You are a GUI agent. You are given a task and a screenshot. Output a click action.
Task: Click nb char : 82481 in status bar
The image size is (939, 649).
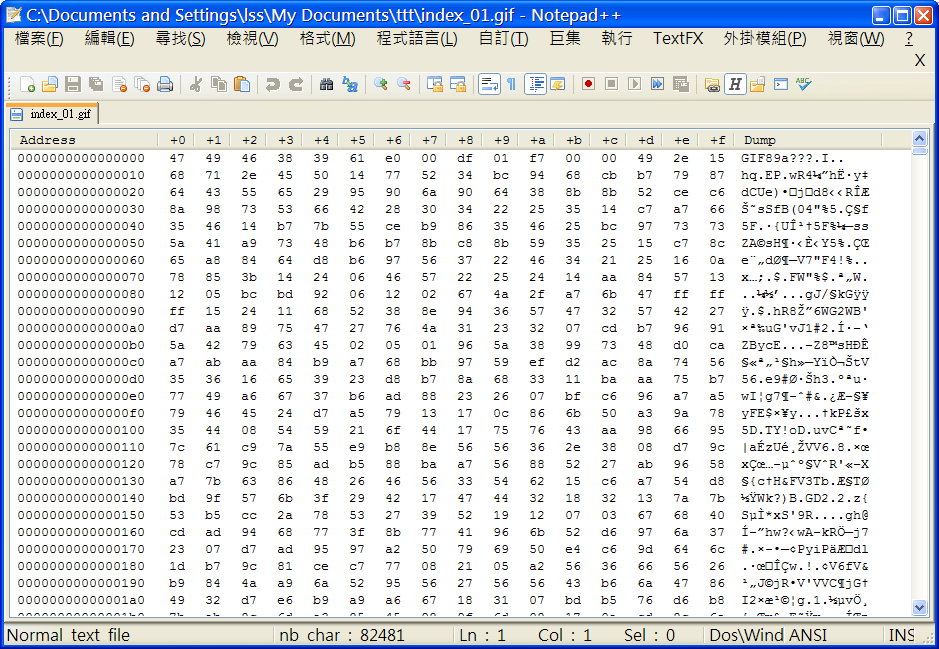[342, 635]
